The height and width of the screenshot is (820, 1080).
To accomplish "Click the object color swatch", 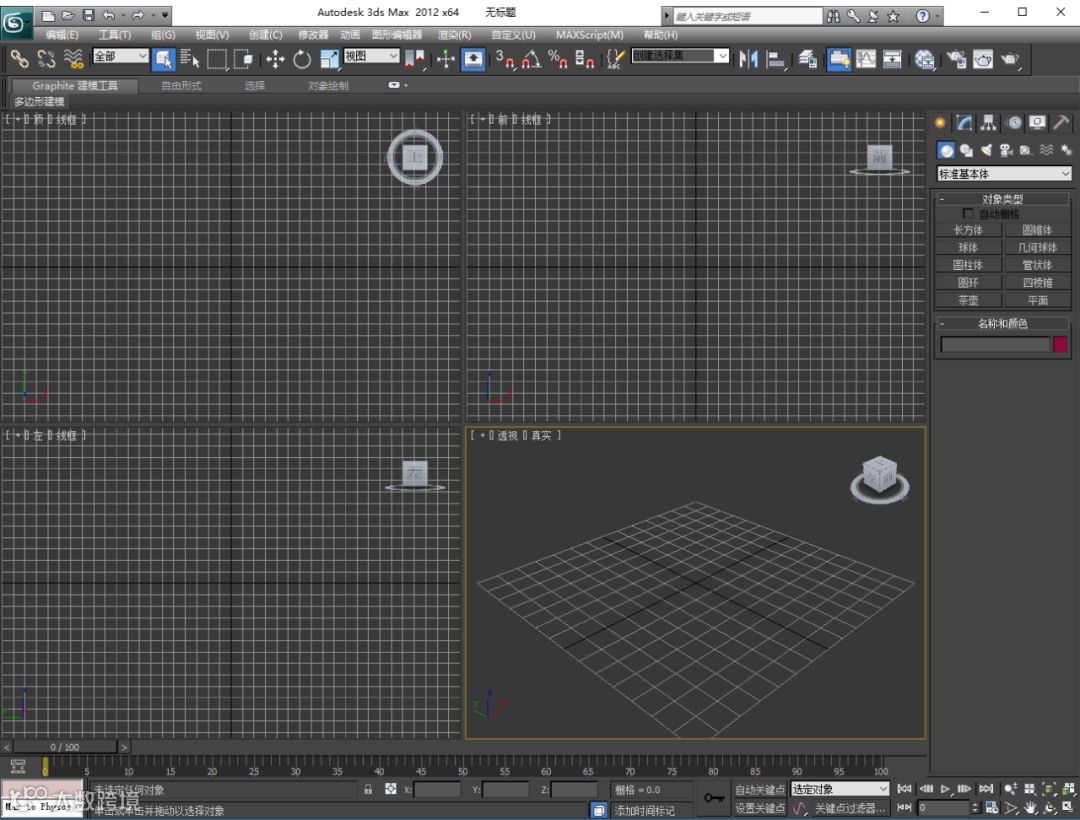I will [1060, 344].
